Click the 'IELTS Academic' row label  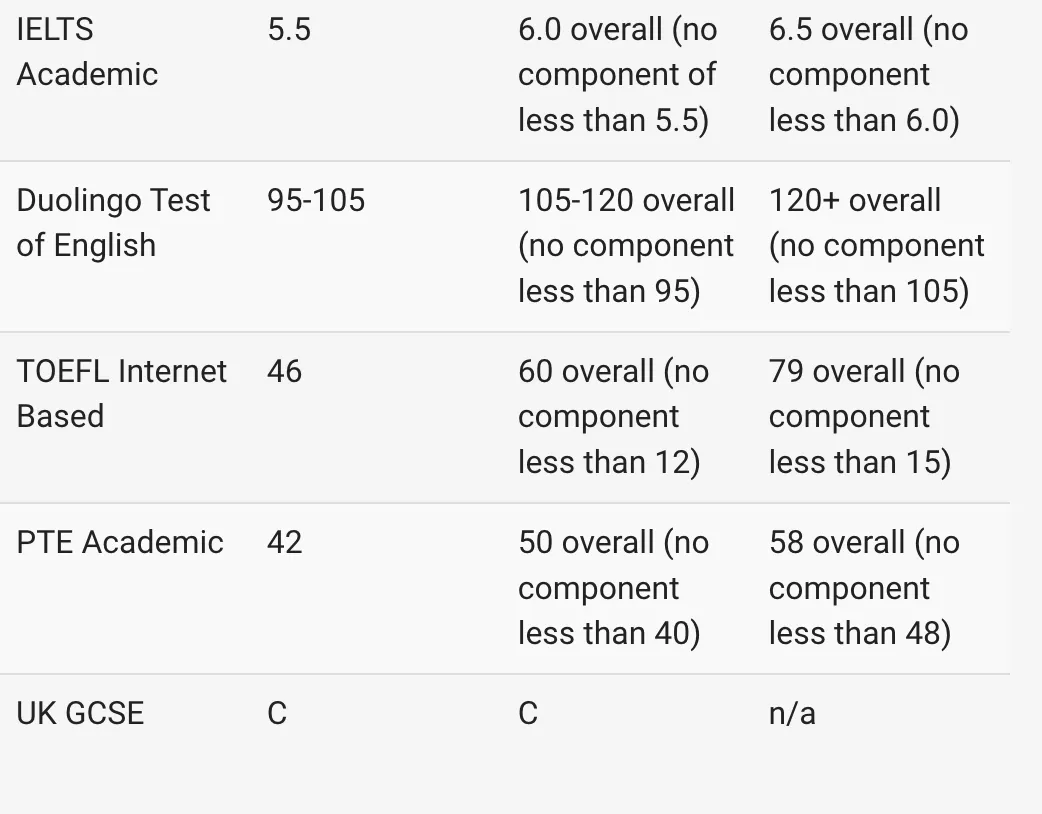click(87, 52)
